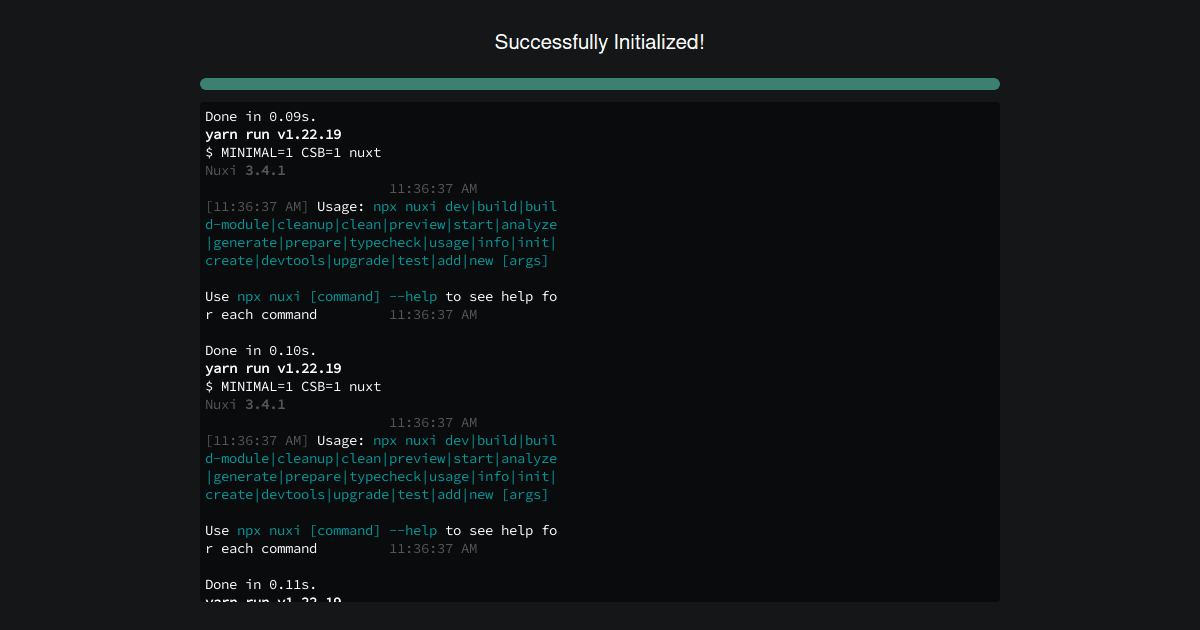Viewport: 1200px width, 630px height.
Task: Click the 'Nuxi 3.4.1' version line
Action: pos(244,170)
